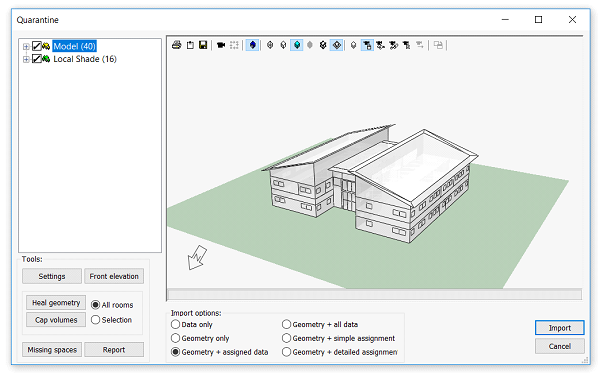Viewport: 603px width, 374px height.
Task: Click the Heal geometry button
Action: pos(56,303)
